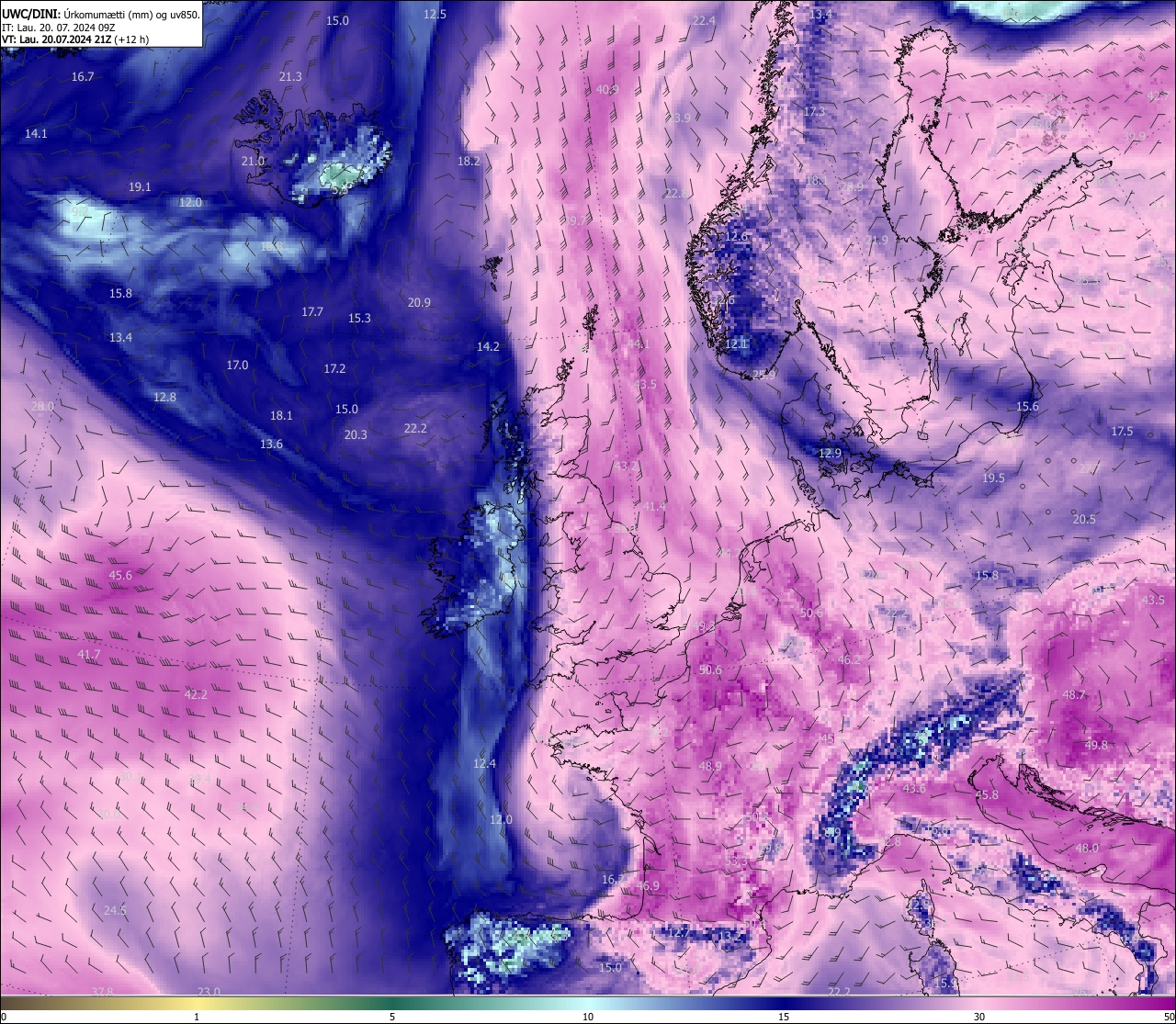Click the 21.0 value over western Iceland
1176x1024 pixels.
point(253,161)
